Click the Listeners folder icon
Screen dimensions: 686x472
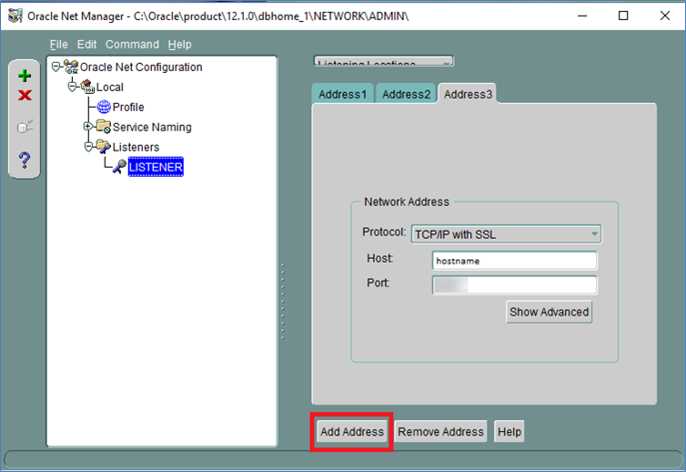pyautogui.click(x=103, y=147)
